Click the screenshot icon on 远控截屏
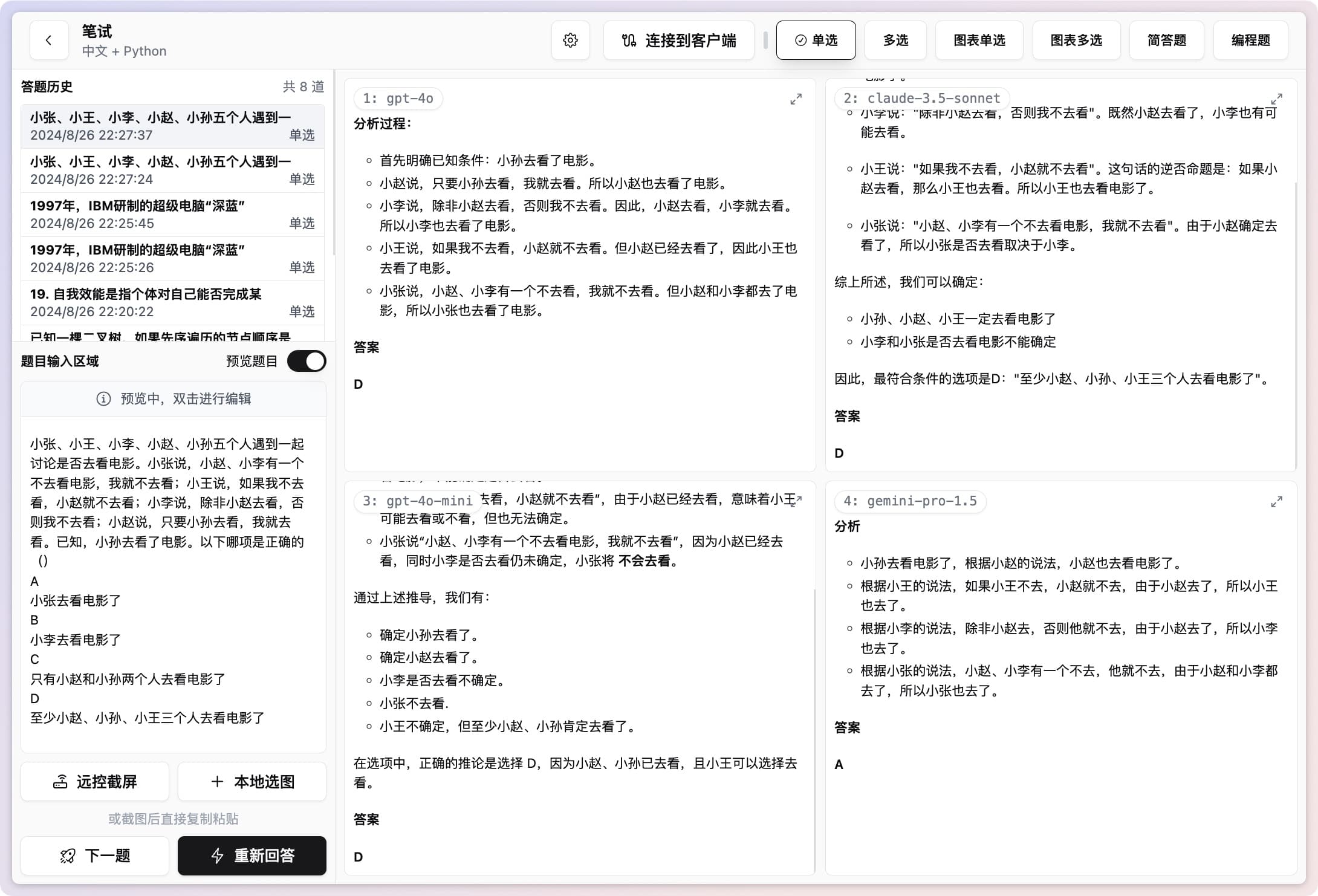The image size is (1318, 896). [x=60, y=782]
